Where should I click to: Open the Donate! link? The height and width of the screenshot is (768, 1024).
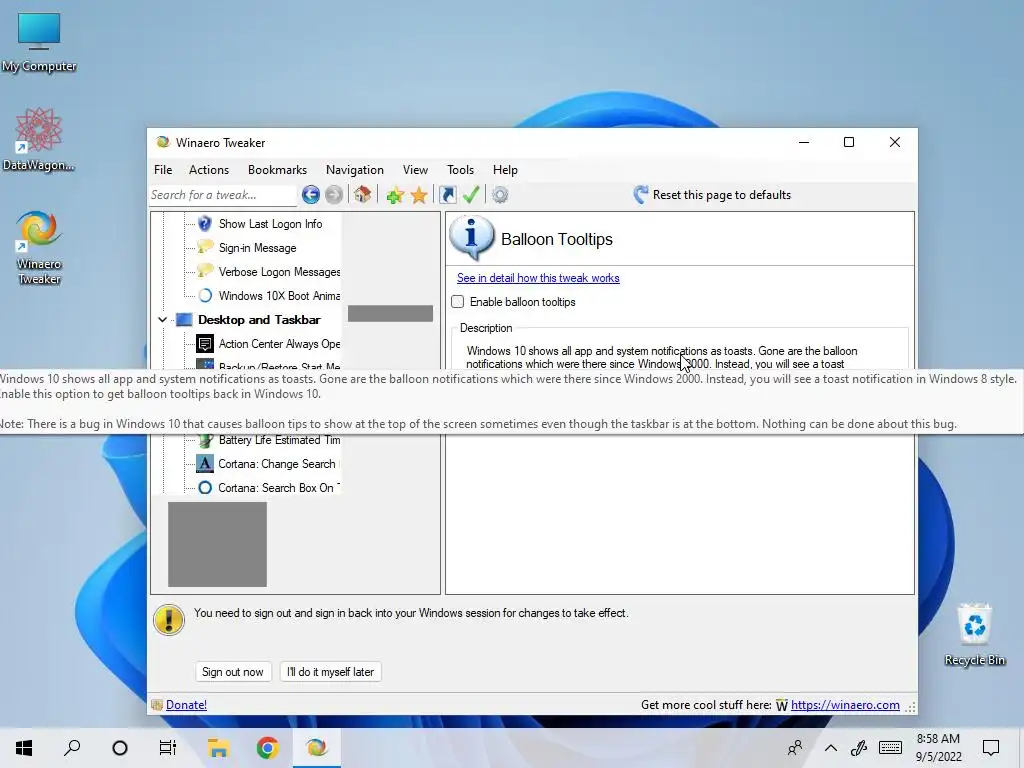point(186,705)
